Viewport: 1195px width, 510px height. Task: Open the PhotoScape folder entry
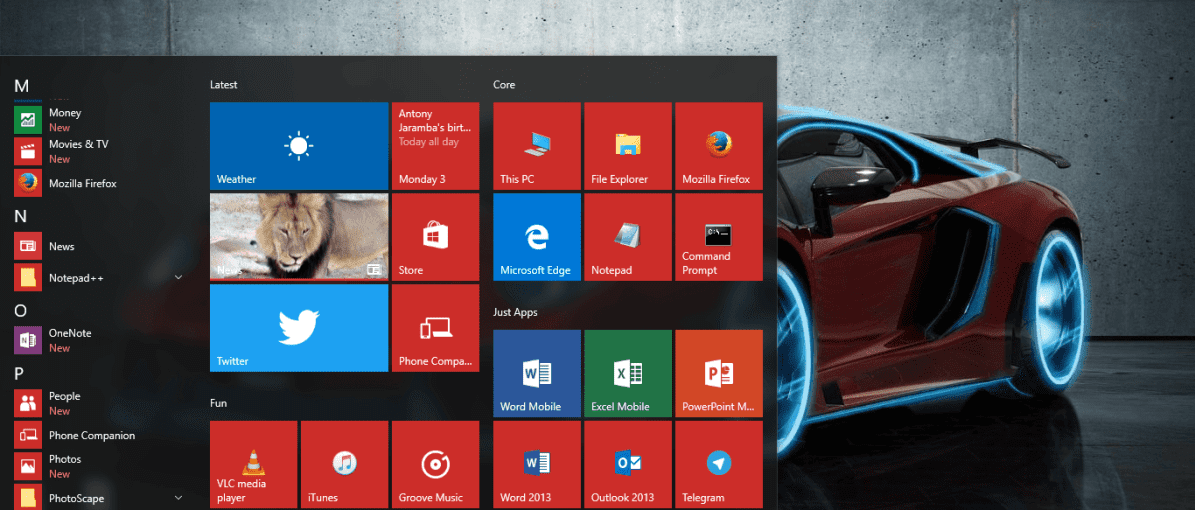coord(99,498)
